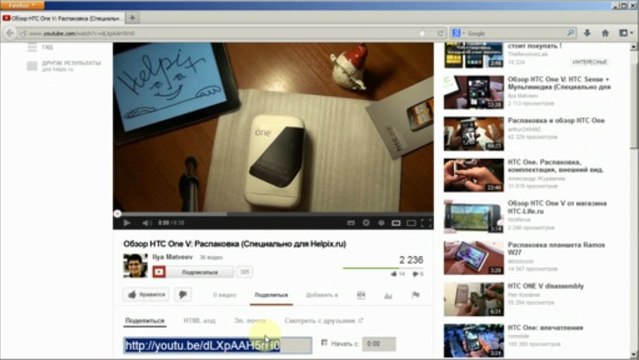This screenshot has height=360, width=639.
Task: Open the Firefox menu button
Action: pyautogui.click(x=22, y=5)
